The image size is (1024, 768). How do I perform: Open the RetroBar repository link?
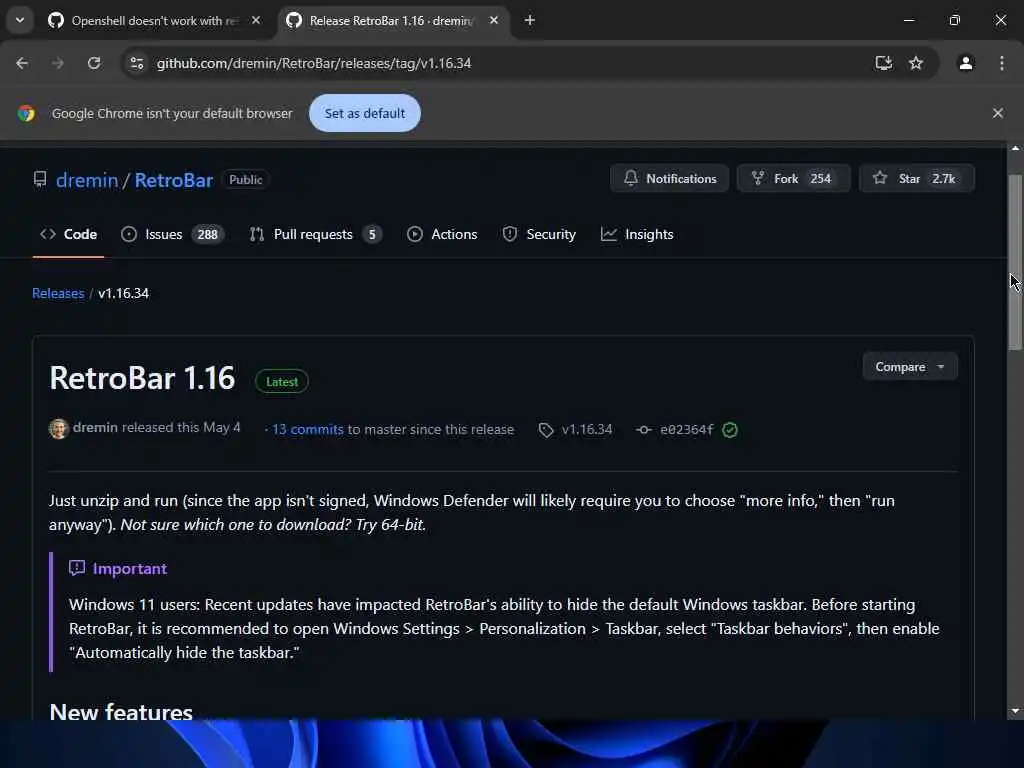click(174, 180)
